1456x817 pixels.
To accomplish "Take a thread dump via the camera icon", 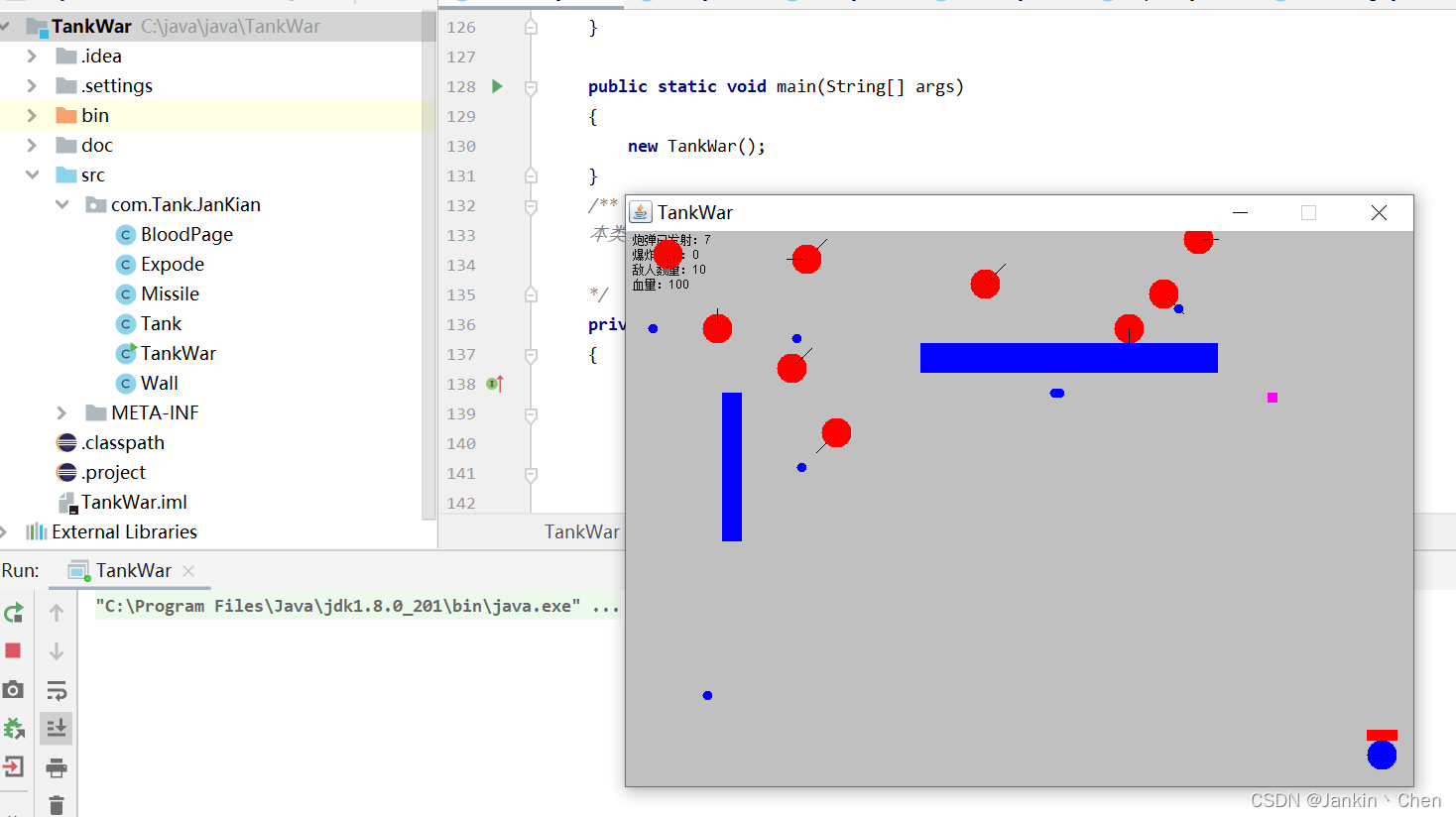I will point(13,689).
